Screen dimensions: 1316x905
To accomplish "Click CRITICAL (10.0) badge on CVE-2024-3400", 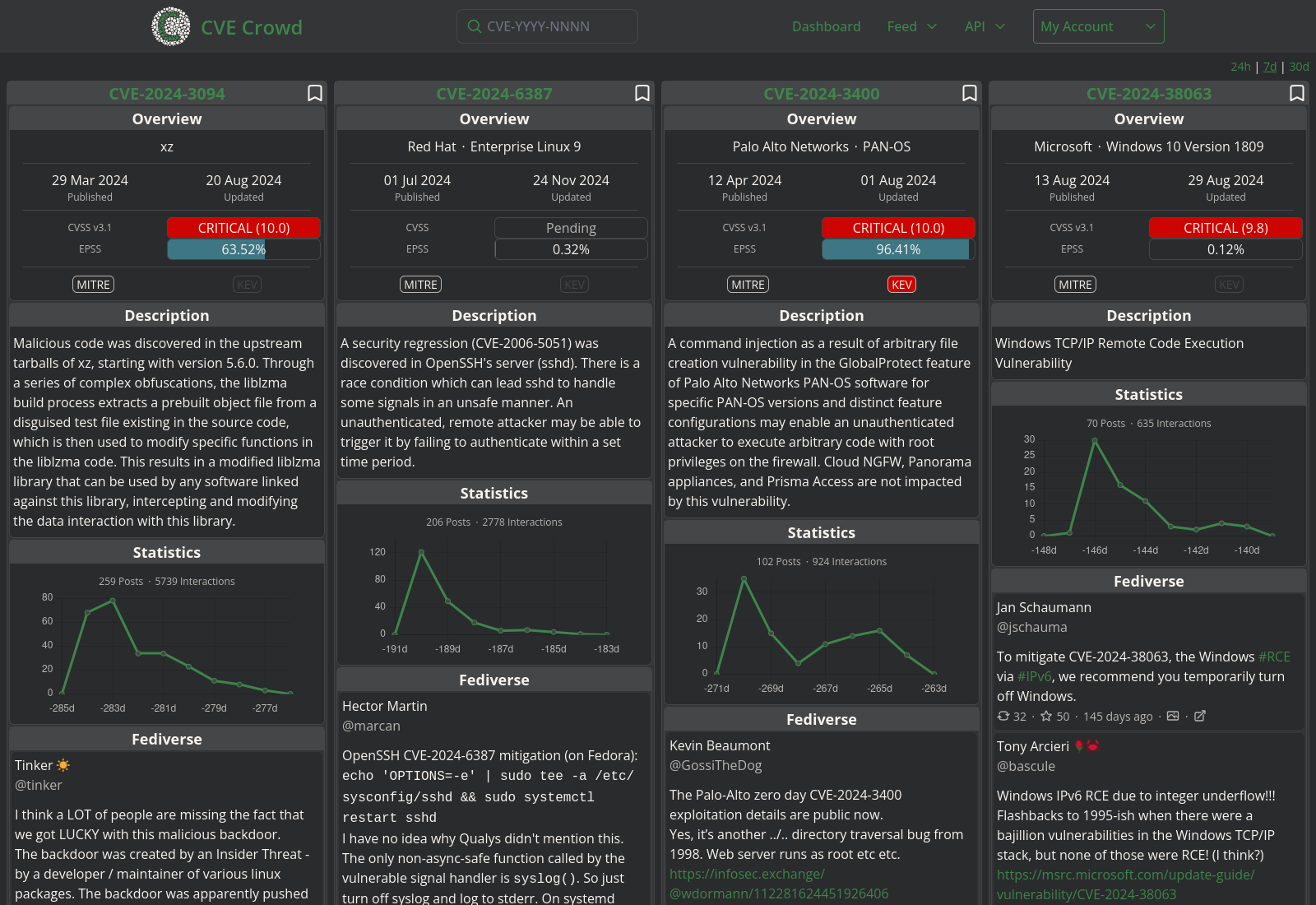I will tap(898, 228).
